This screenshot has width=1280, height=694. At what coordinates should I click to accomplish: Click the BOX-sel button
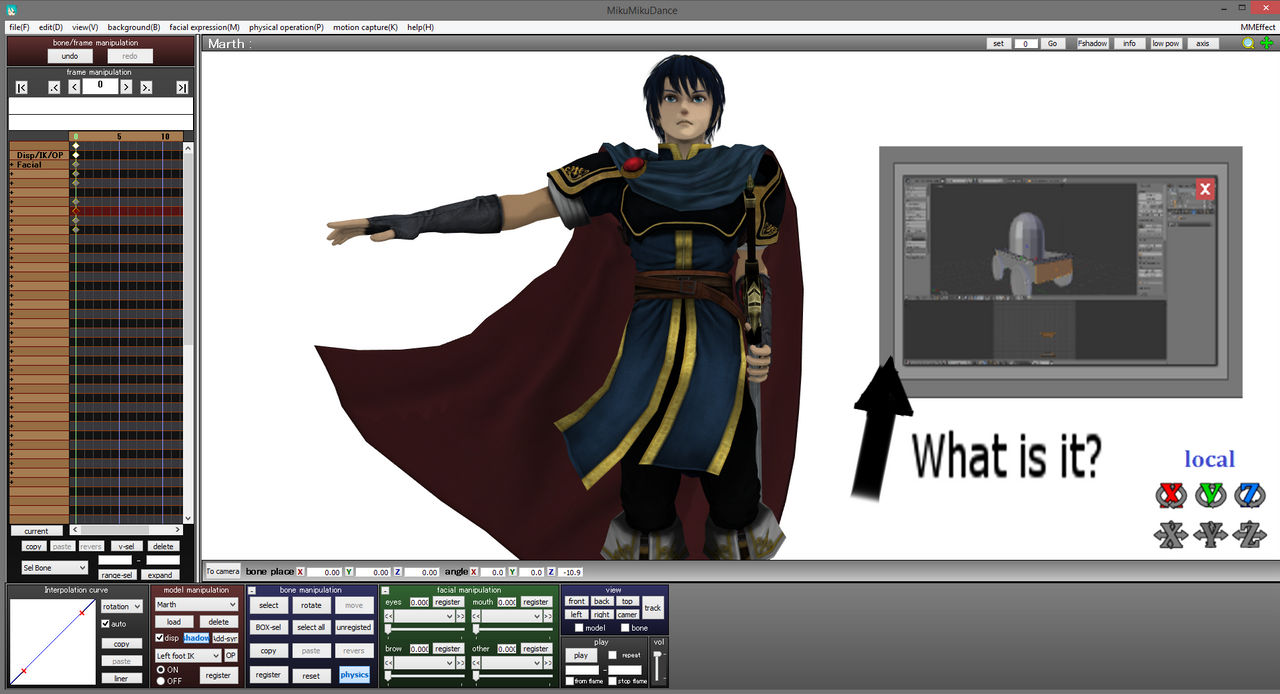(x=268, y=627)
